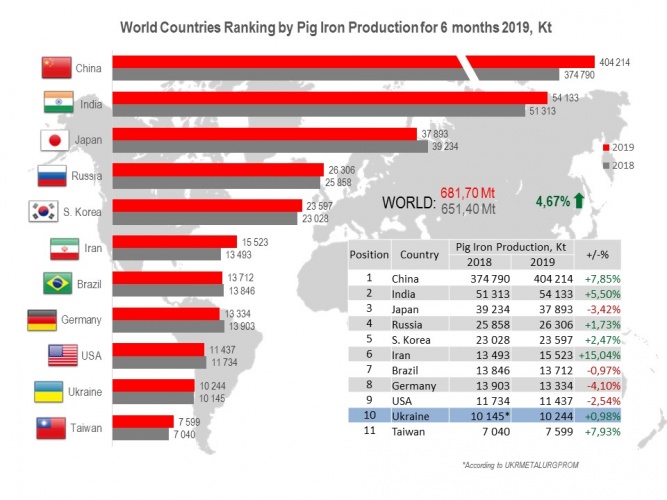Screen dimensions: 667x500
Task: Click the Russia flag icon
Action: point(51,177)
